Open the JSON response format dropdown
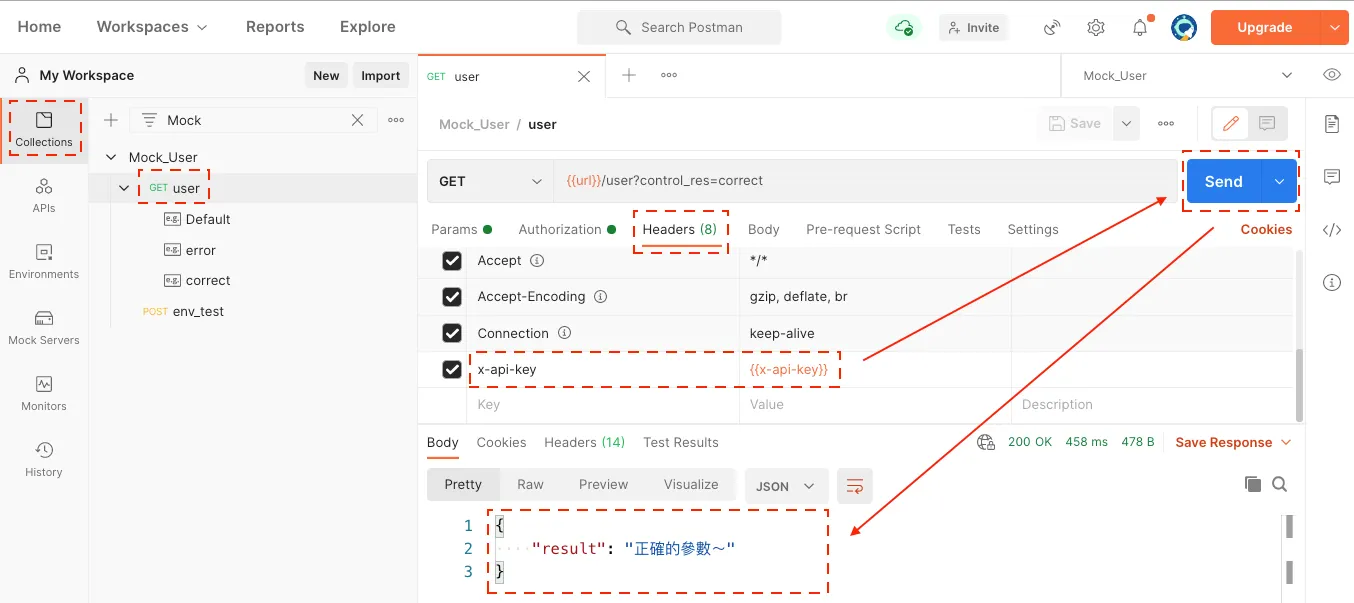This screenshot has width=1354, height=603. 786,486
